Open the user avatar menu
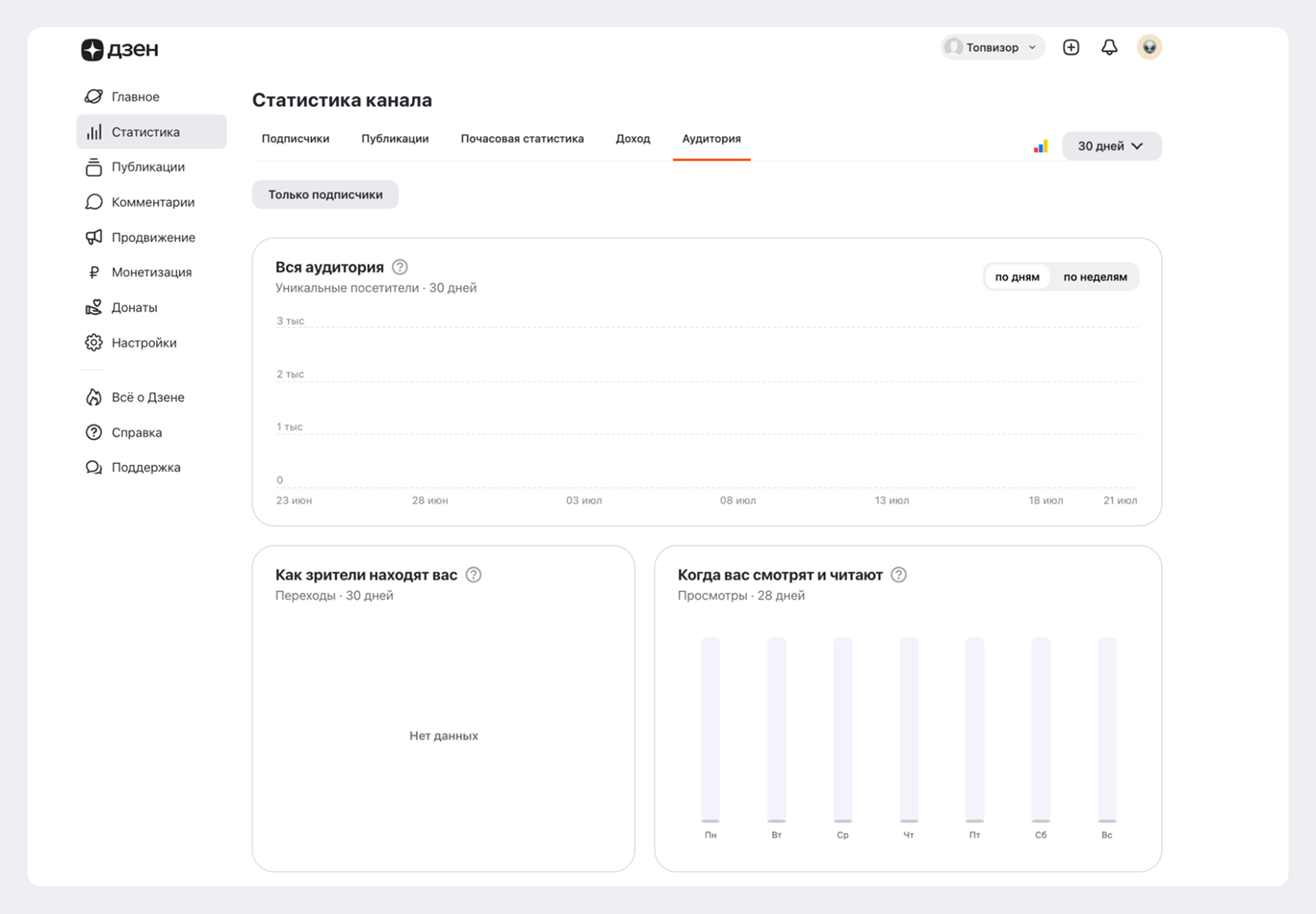This screenshot has width=1316, height=914. [1149, 47]
